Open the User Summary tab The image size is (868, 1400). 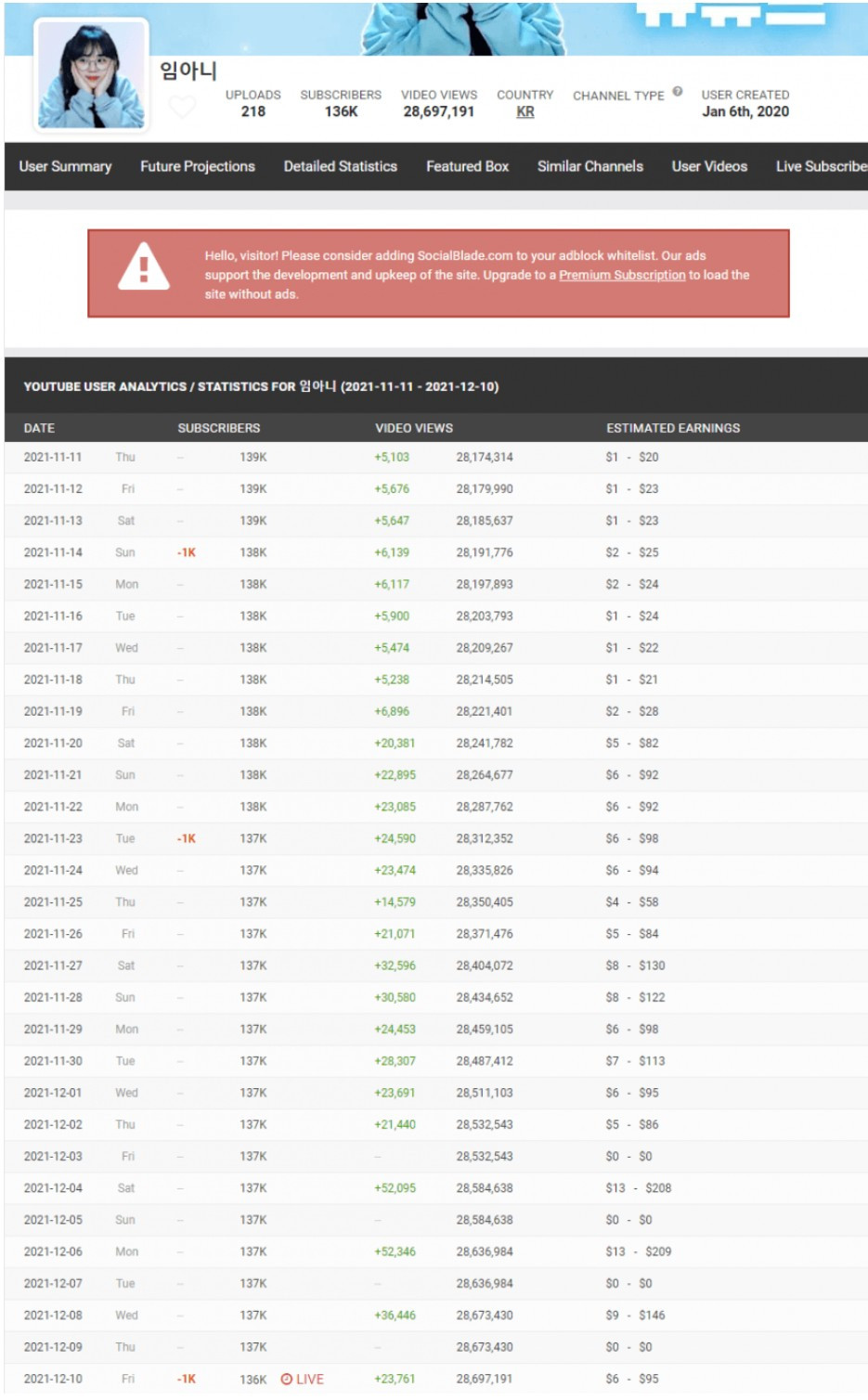click(65, 166)
